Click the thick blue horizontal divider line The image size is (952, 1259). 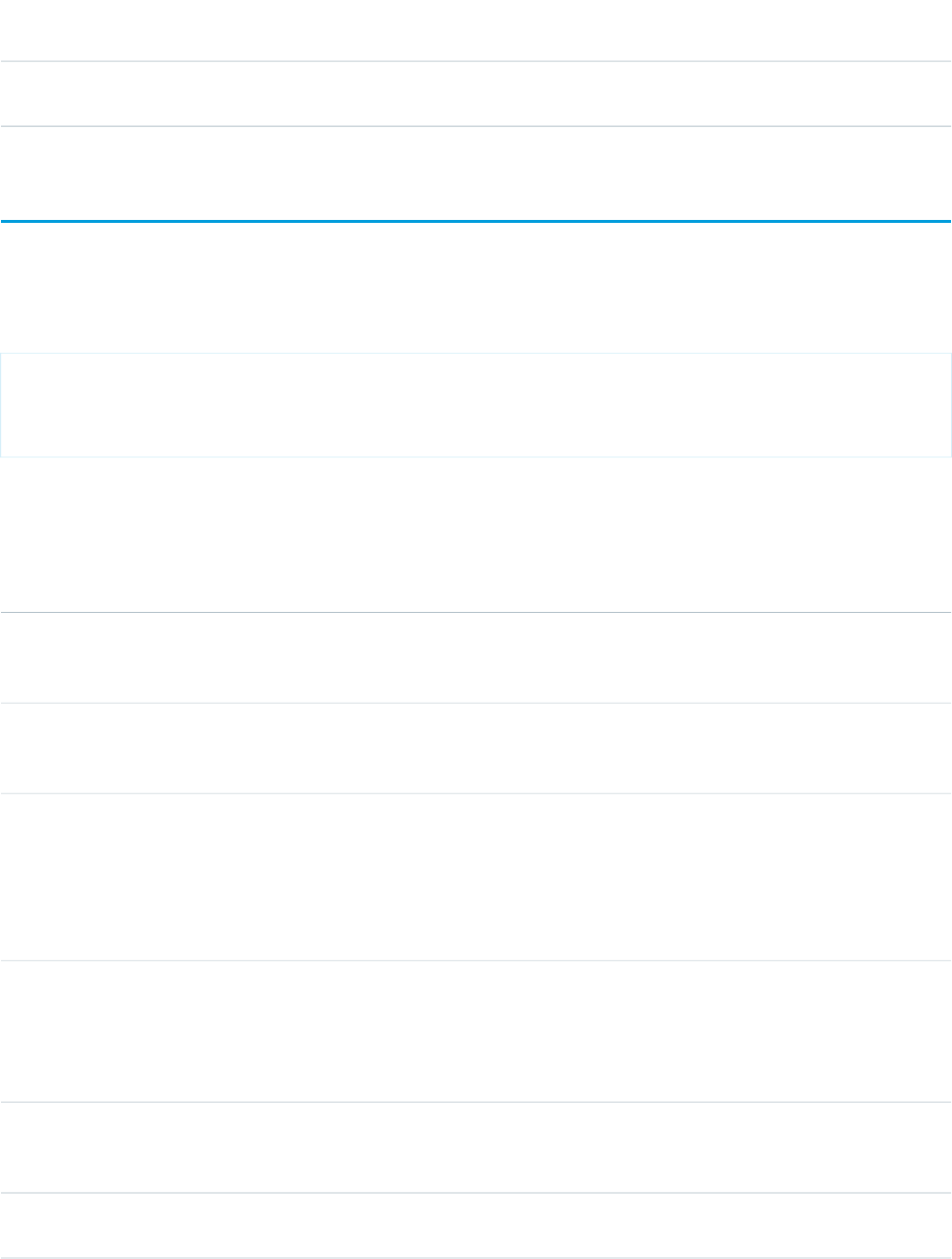[x=476, y=221]
